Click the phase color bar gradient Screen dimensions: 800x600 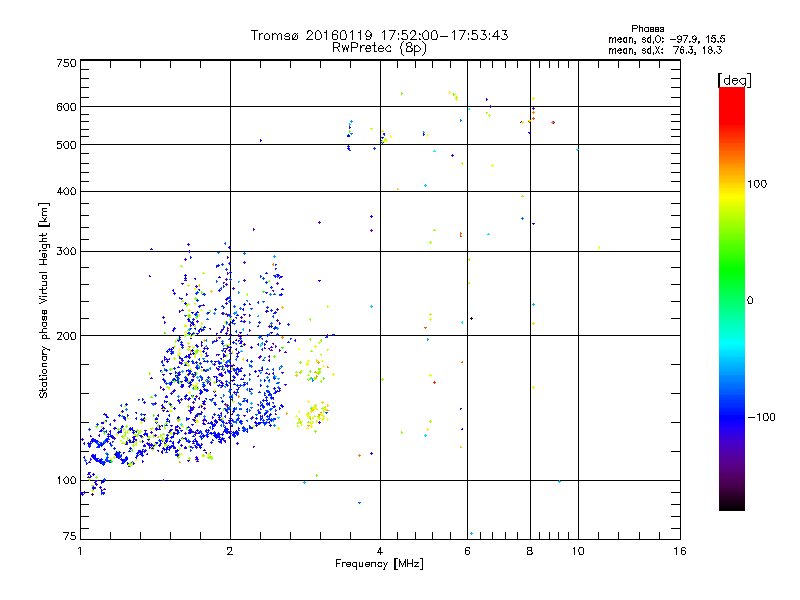pyautogui.click(x=732, y=299)
